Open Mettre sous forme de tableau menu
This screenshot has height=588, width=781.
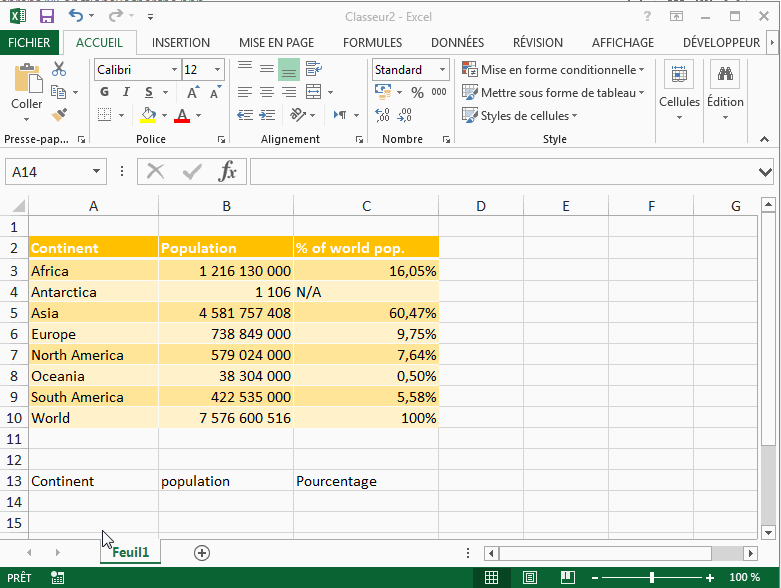tap(553, 93)
